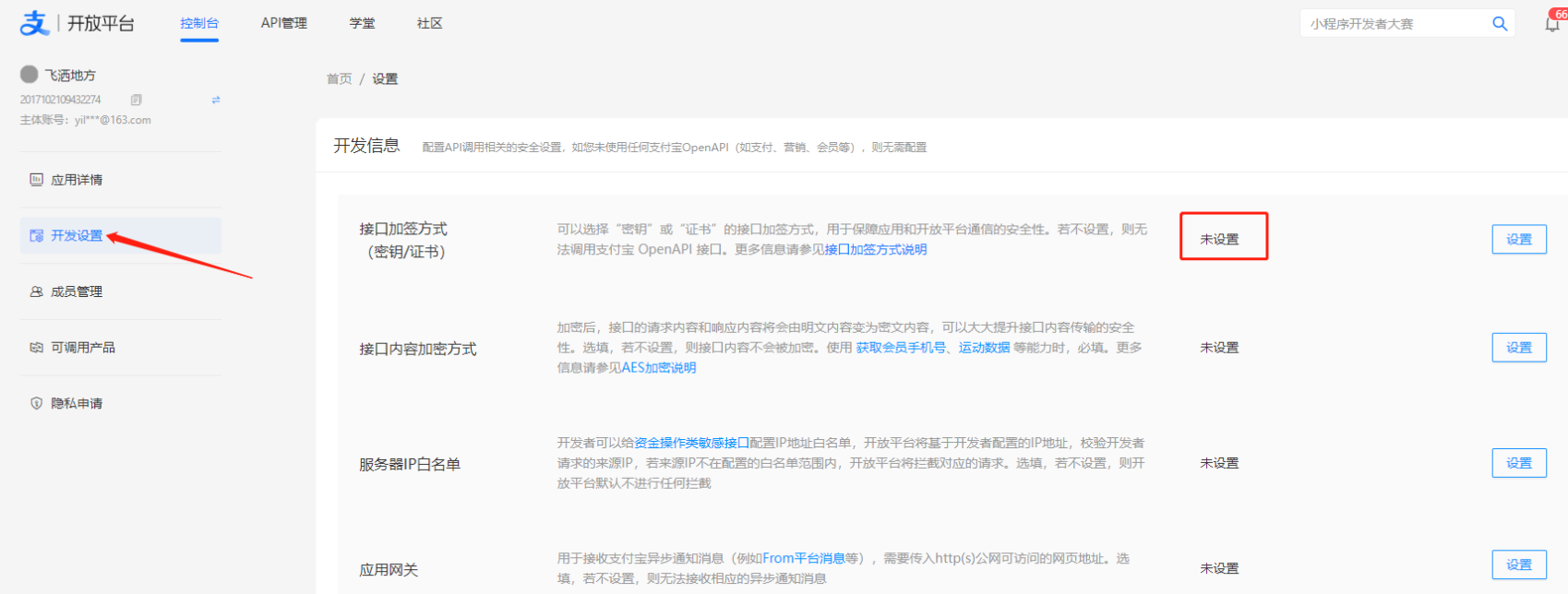Click the 可调用产品 sidebar icon
The image size is (1568, 594).
37,348
